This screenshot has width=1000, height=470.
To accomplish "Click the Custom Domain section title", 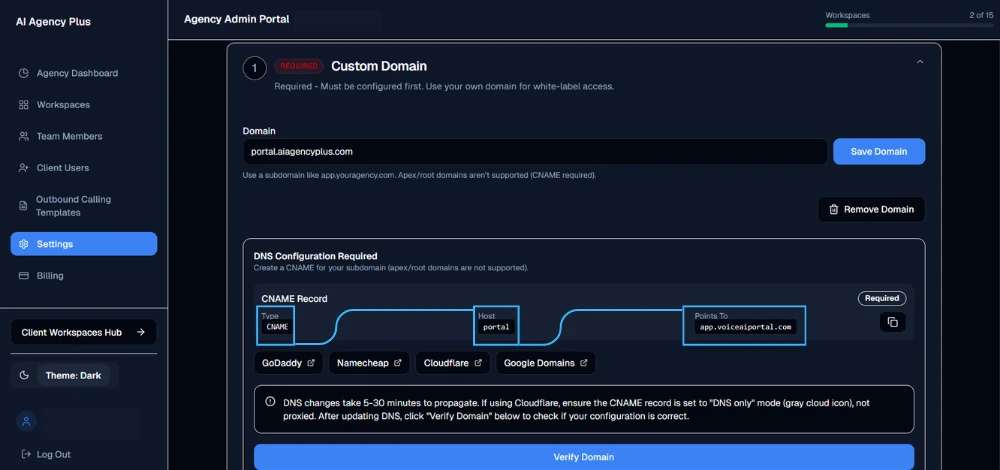I will coord(379,66).
